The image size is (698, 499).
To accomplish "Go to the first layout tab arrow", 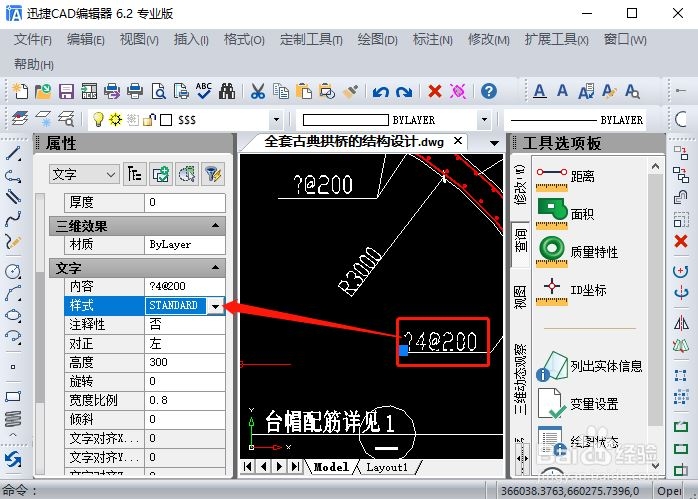I will click(x=248, y=467).
